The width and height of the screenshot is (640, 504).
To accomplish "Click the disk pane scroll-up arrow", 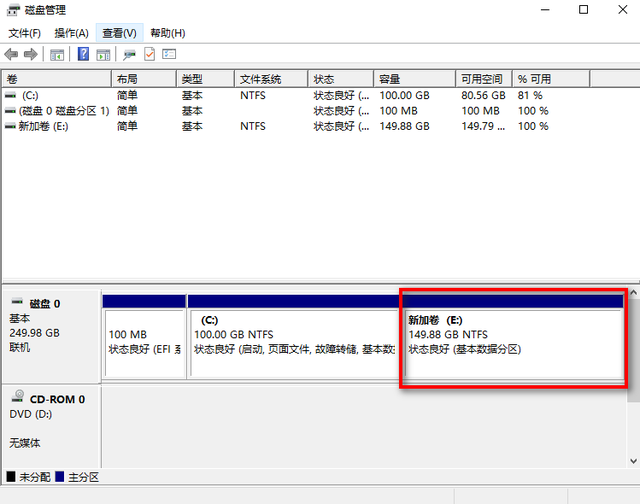I will (633, 292).
